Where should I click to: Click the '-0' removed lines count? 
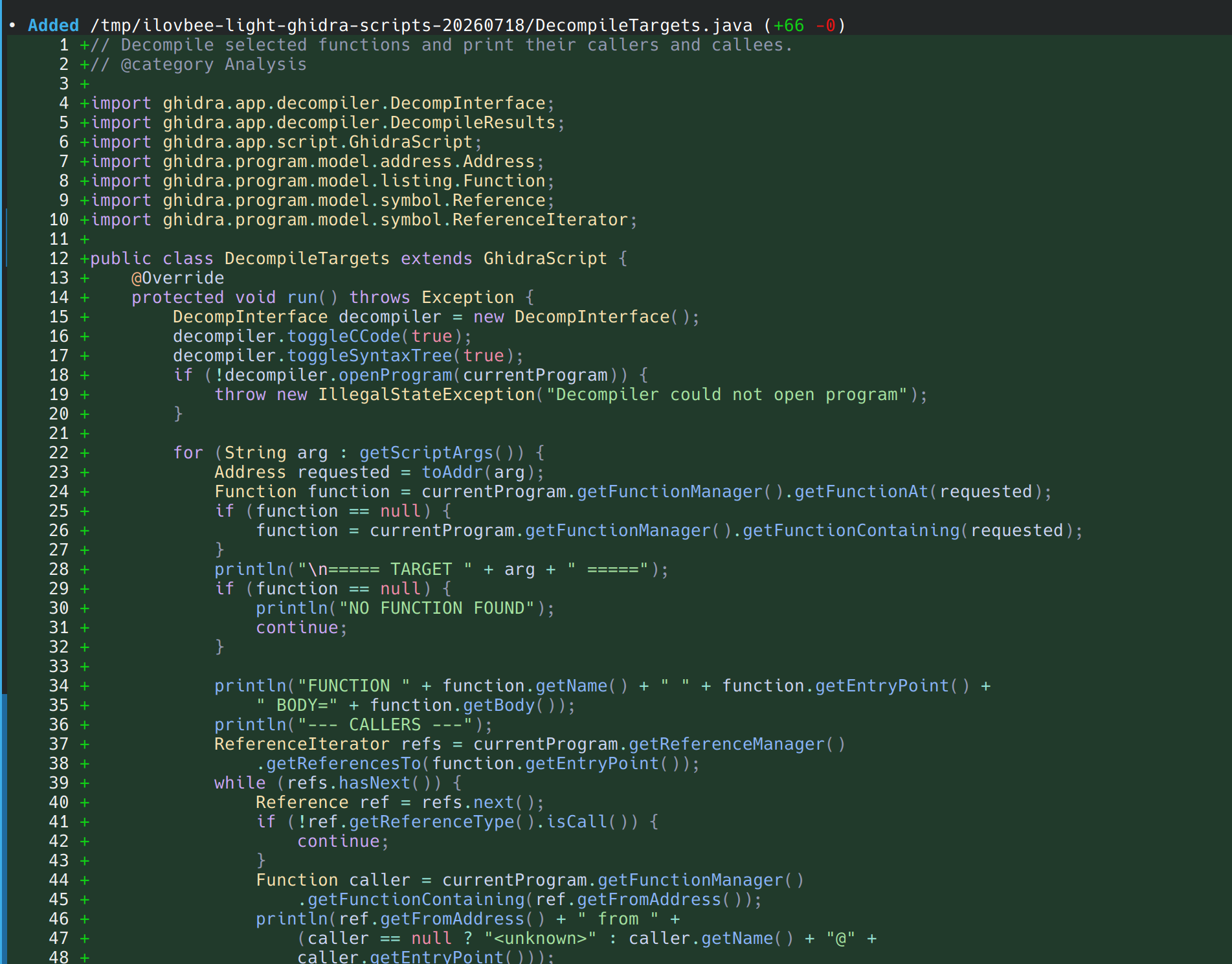(x=825, y=25)
